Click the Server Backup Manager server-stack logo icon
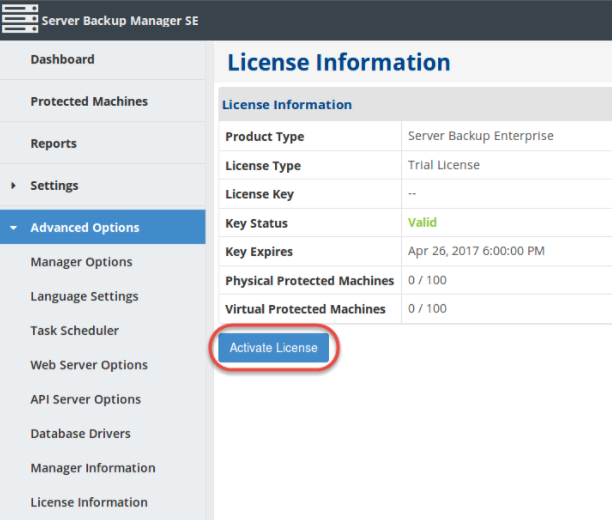 pos(20,19)
